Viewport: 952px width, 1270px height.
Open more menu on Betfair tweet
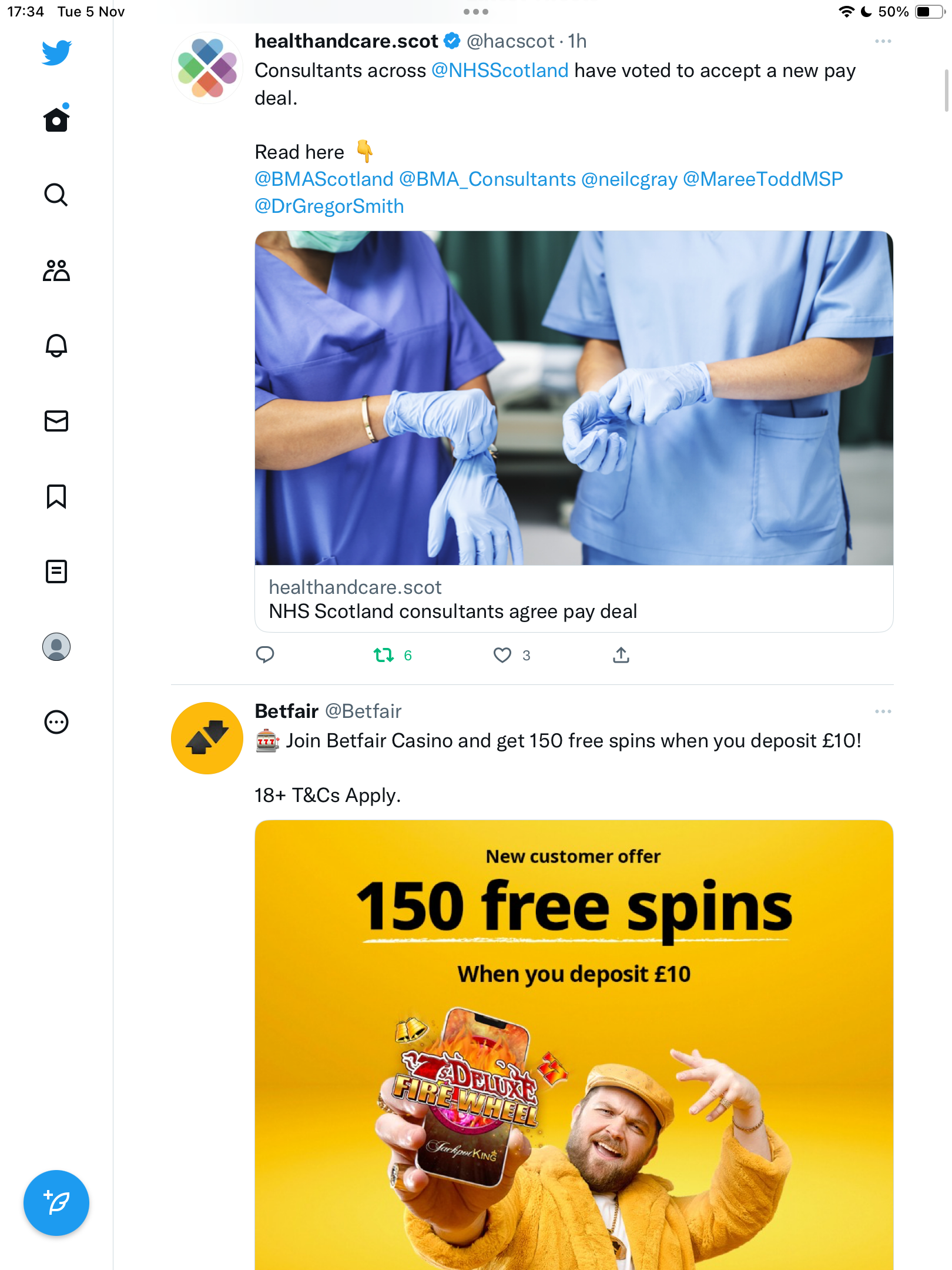[883, 711]
